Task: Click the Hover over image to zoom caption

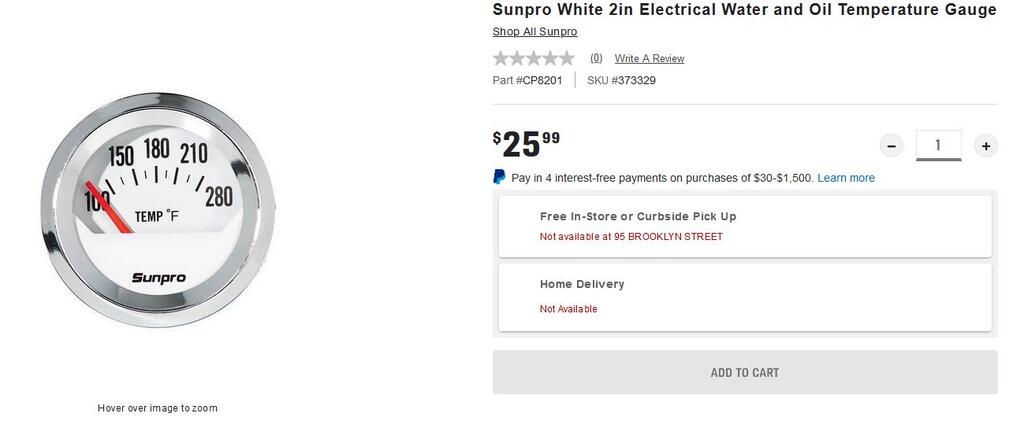Action: [157, 408]
